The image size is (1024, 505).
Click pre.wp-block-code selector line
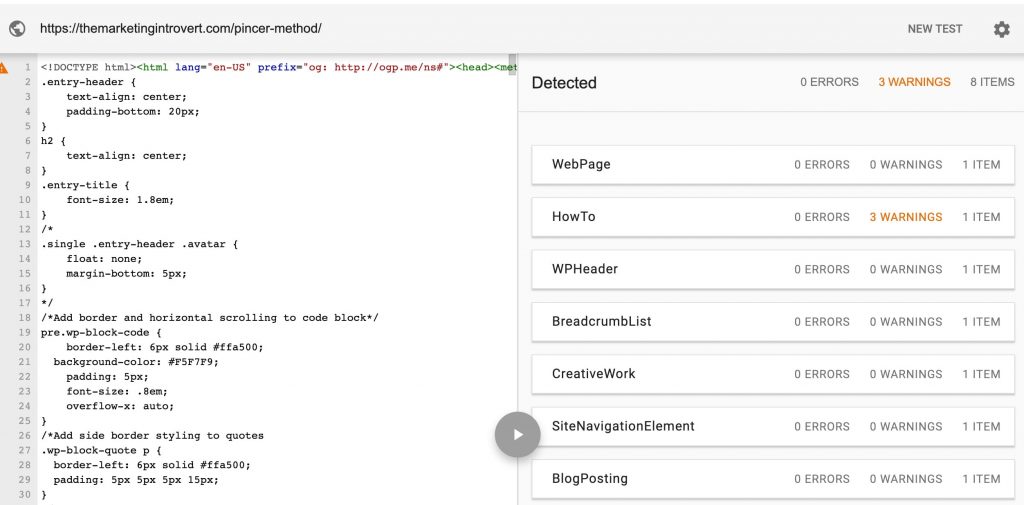(x=101, y=332)
